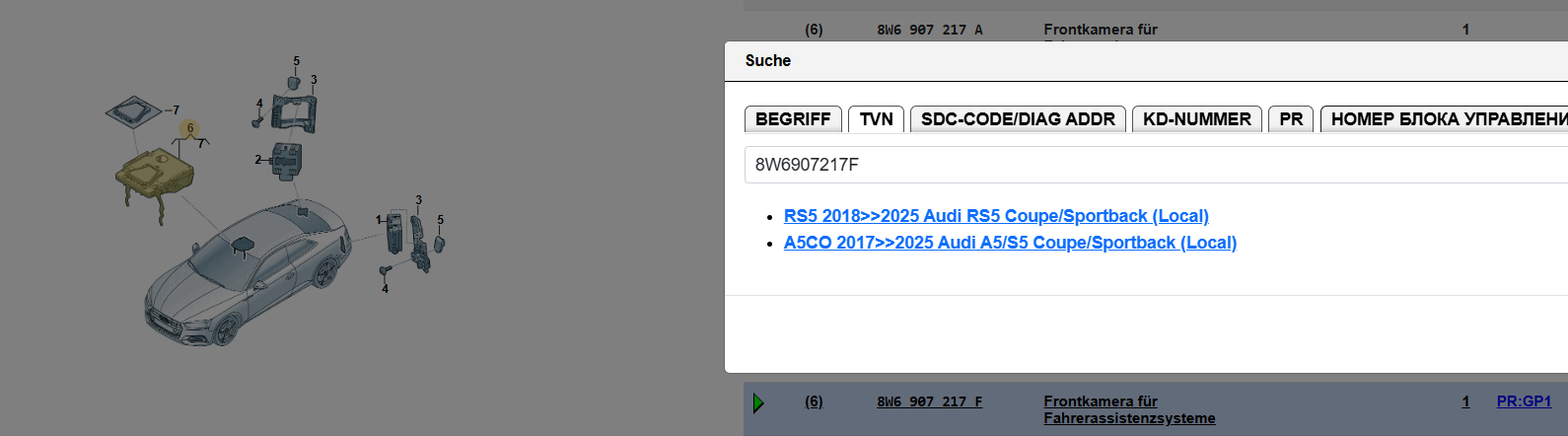Click the search field containing 8W6907217F
Screen dimensions: 1568x436
coord(1154,165)
